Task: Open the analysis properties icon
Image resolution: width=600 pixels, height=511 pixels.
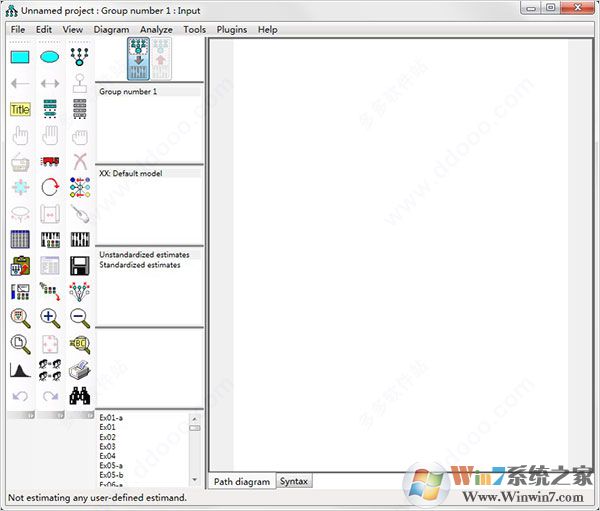Action: point(50,240)
